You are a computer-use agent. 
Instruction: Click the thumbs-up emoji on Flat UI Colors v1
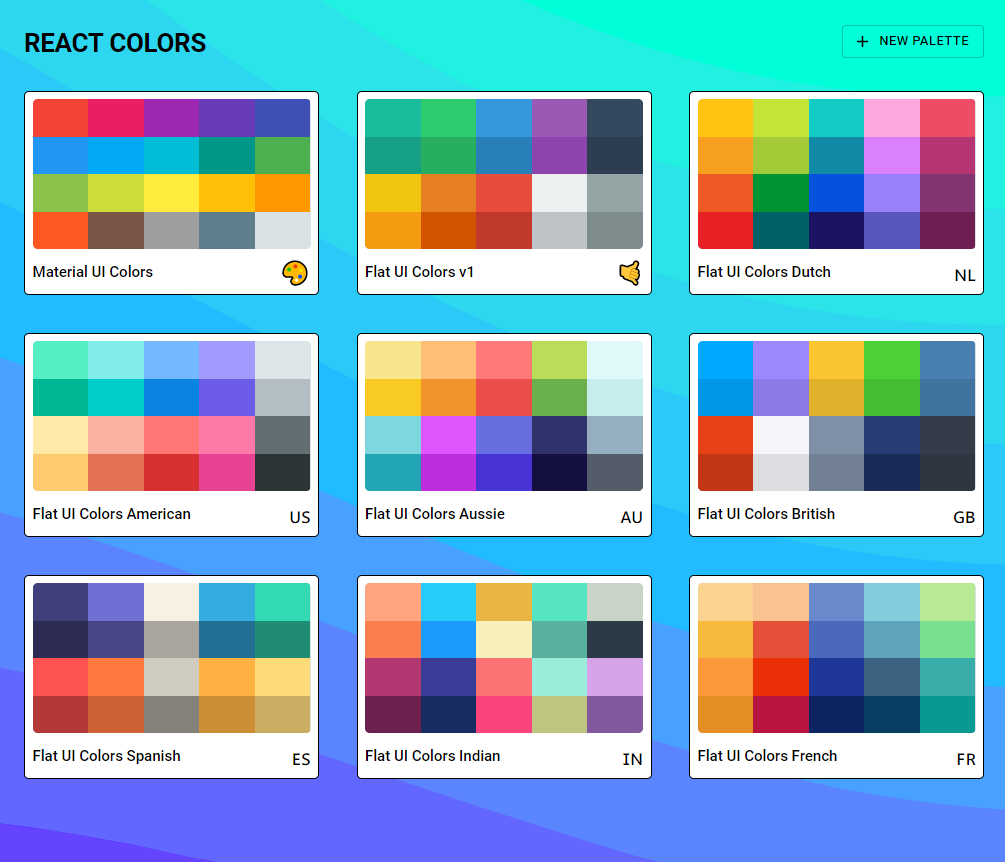click(x=629, y=271)
